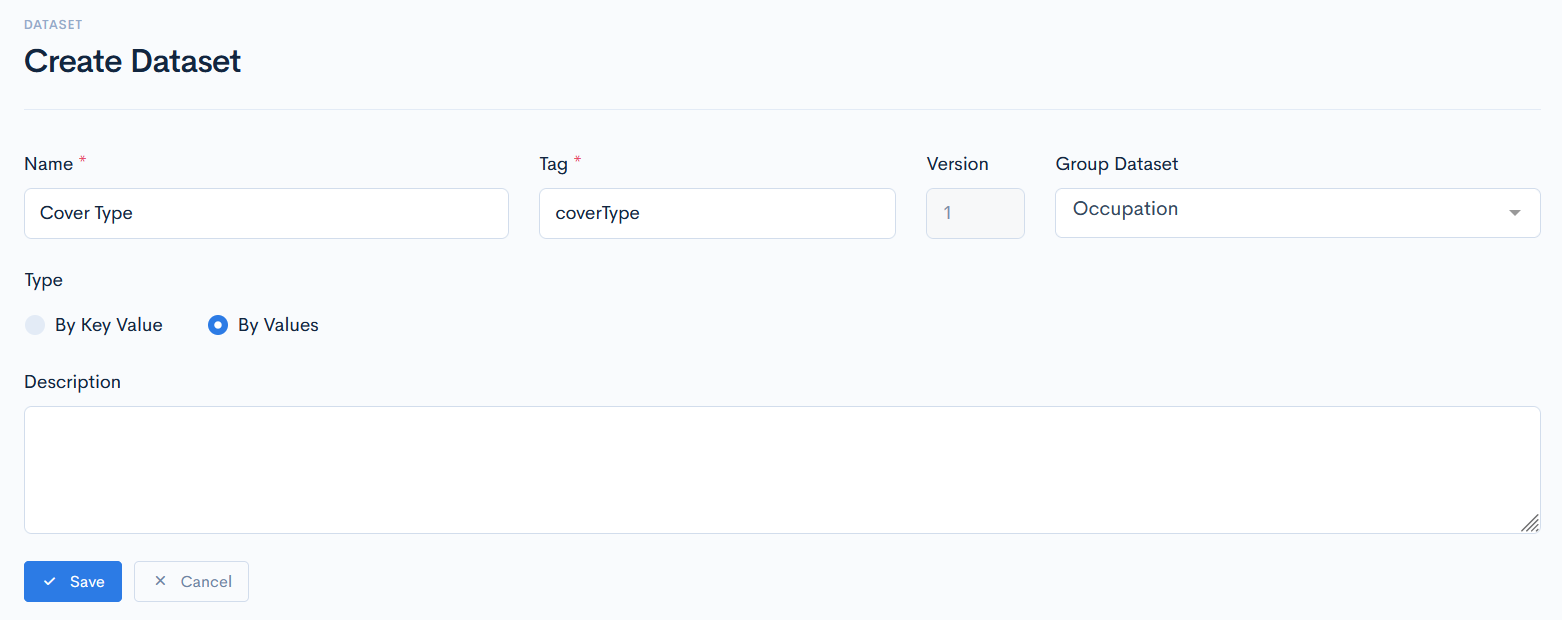Viewport: 1562px width, 620px height.
Task: Click the Name field containing Cover Type
Action: click(x=266, y=213)
